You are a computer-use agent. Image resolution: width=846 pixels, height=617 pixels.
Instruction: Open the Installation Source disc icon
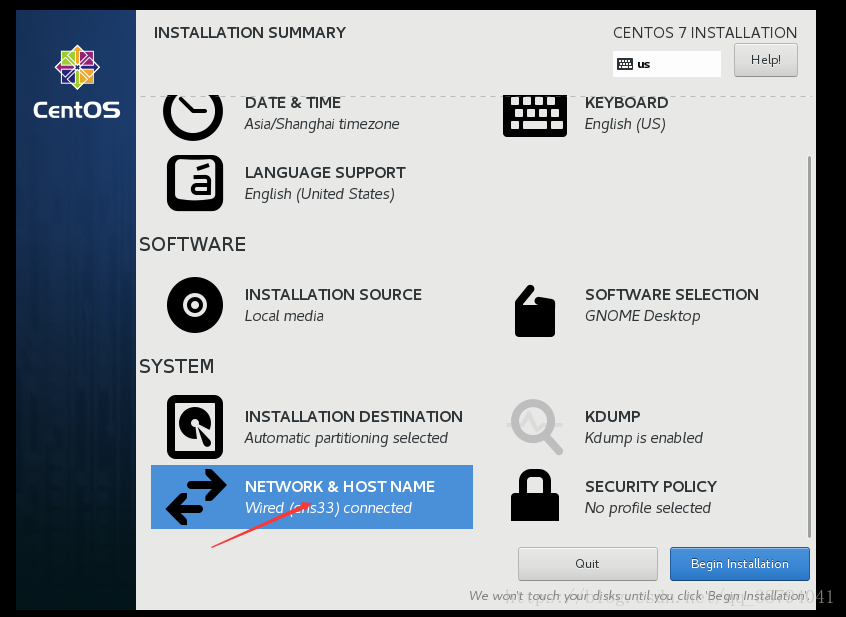(x=195, y=305)
